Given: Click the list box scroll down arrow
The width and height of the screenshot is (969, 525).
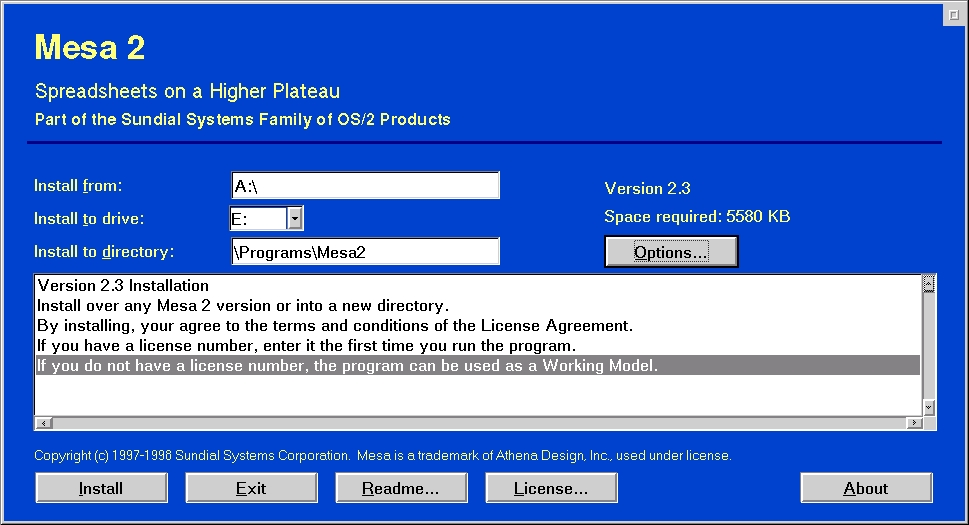Looking at the screenshot, I should (928, 407).
